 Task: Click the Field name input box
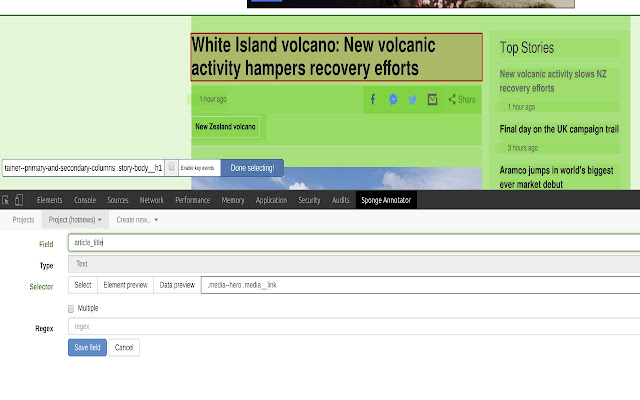[x=354, y=242]
